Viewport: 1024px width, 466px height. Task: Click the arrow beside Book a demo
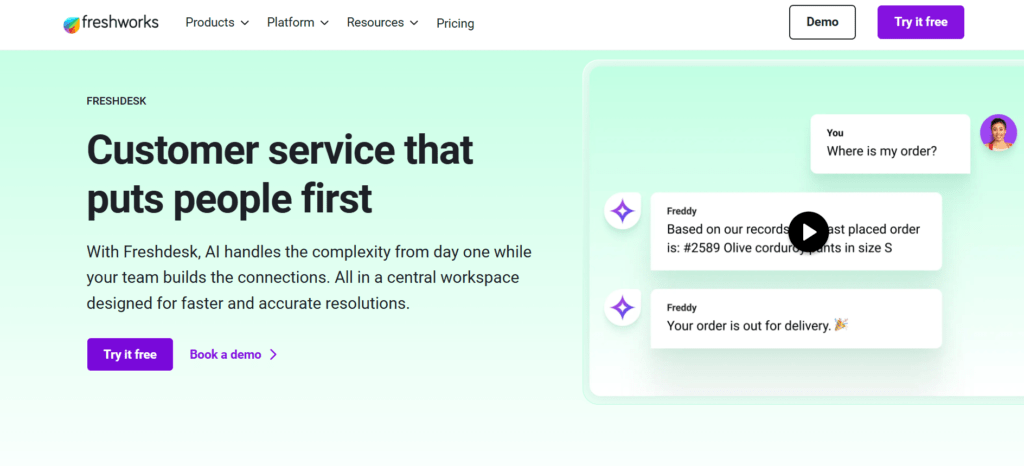(x=274, y=354)
